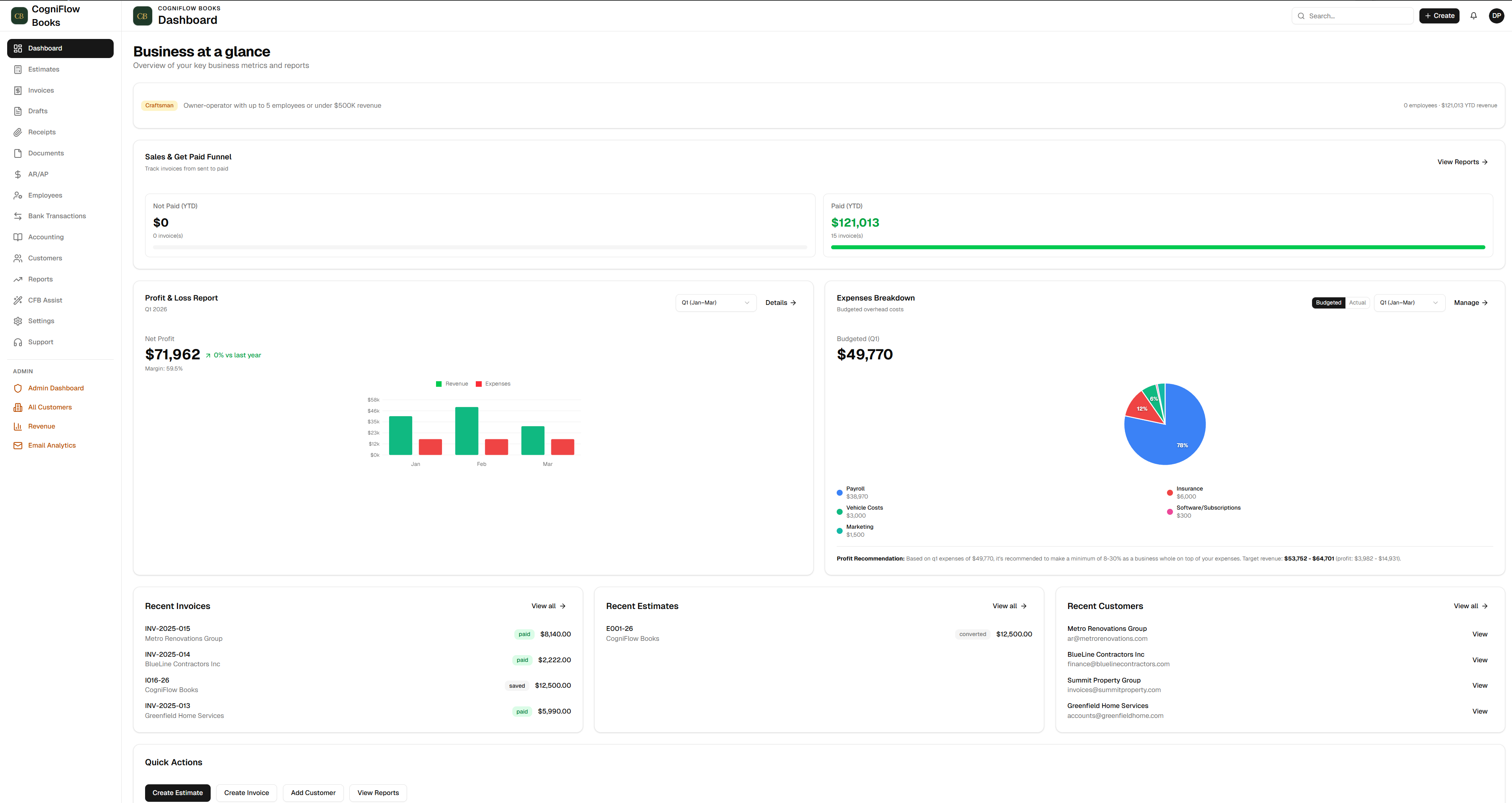
Task: View all recent customers
Action: point(1470,606)
